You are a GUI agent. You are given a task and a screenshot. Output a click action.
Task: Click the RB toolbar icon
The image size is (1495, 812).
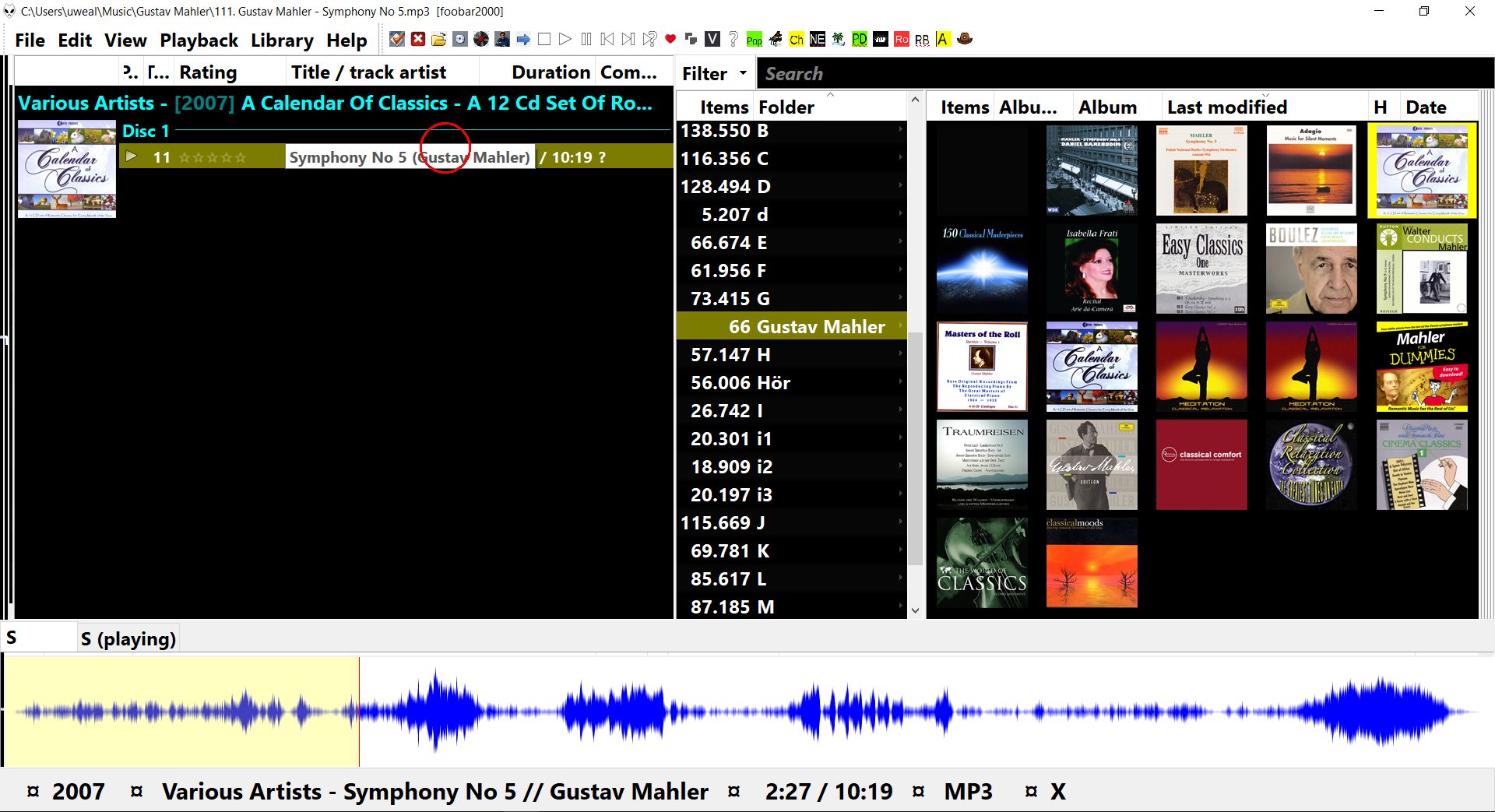click(x=923, y=39)
